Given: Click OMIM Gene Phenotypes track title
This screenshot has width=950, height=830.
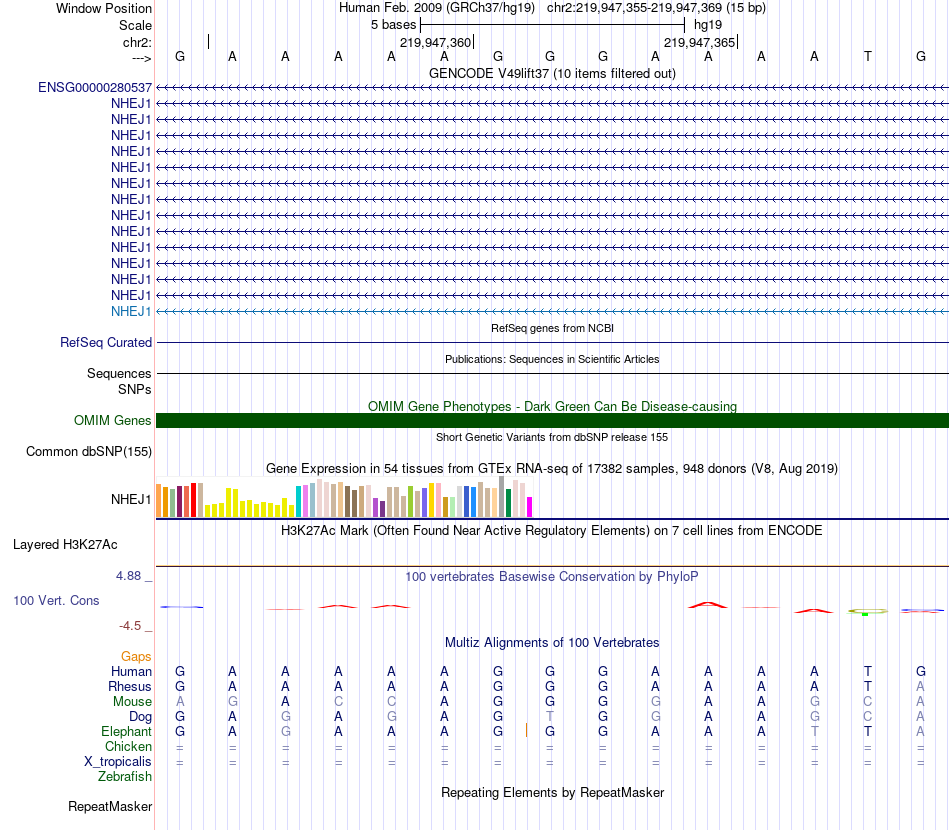Looking at the screenshot, I should pos(552,407).
